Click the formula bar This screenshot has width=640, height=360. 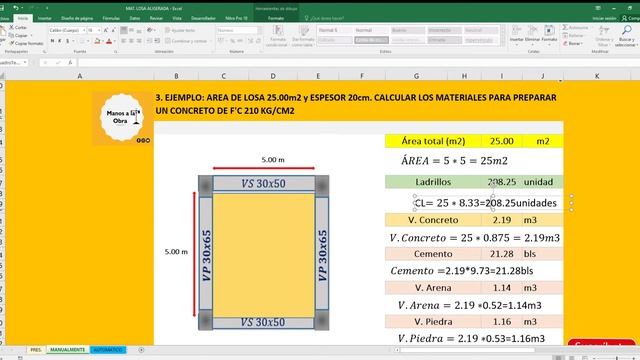tap(358, 62)
